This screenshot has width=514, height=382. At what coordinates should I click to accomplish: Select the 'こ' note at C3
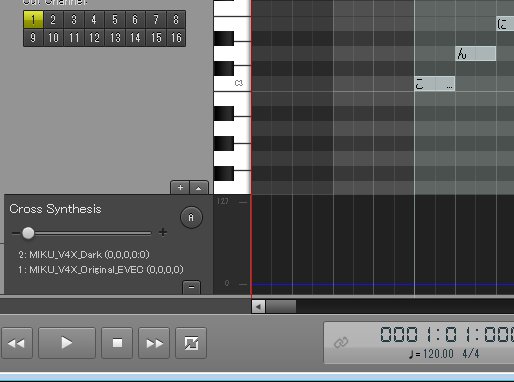pos(435,84)
